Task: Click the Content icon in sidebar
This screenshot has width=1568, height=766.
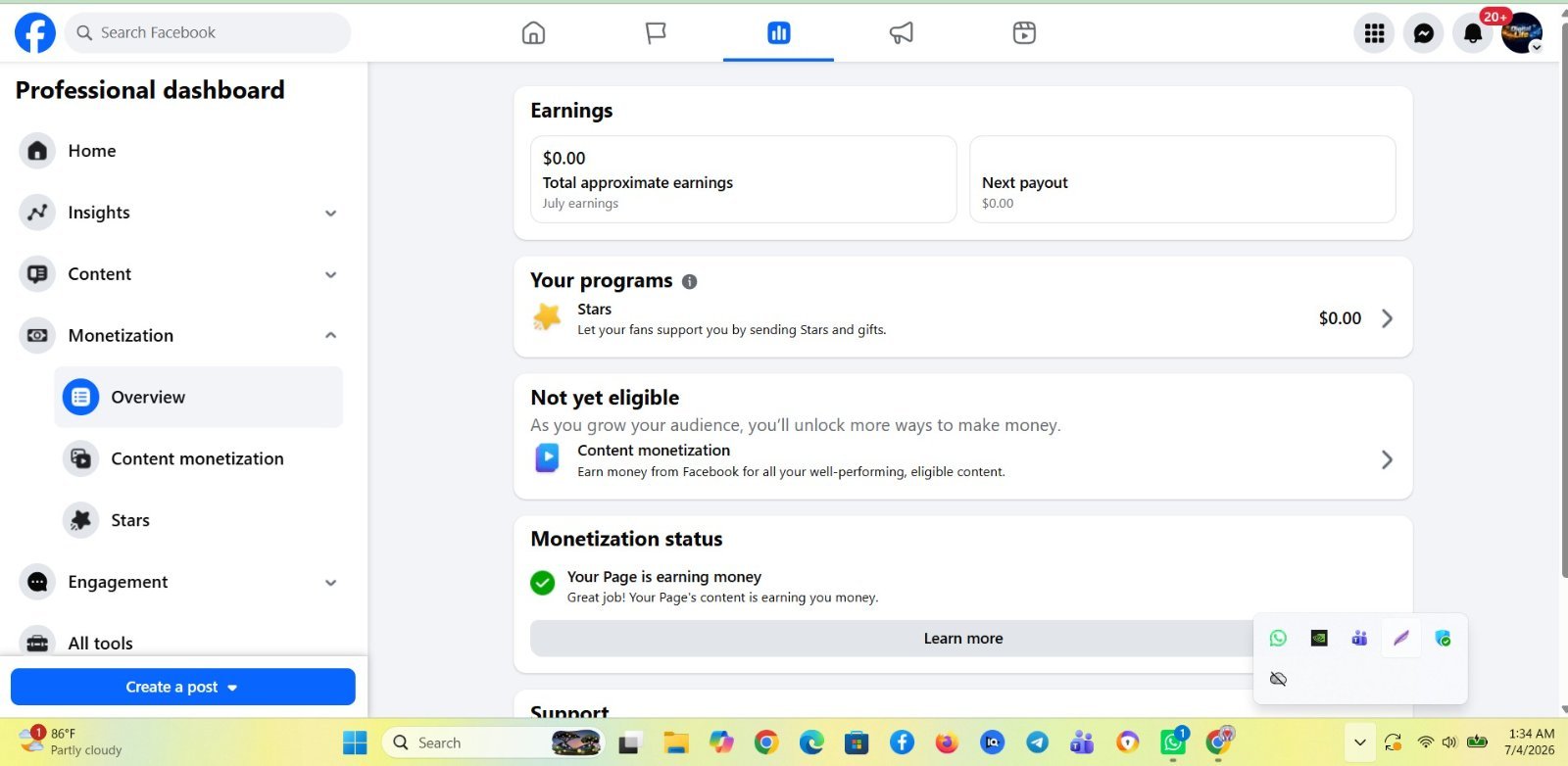Action: pyautogui.click(x=37, y=274)
